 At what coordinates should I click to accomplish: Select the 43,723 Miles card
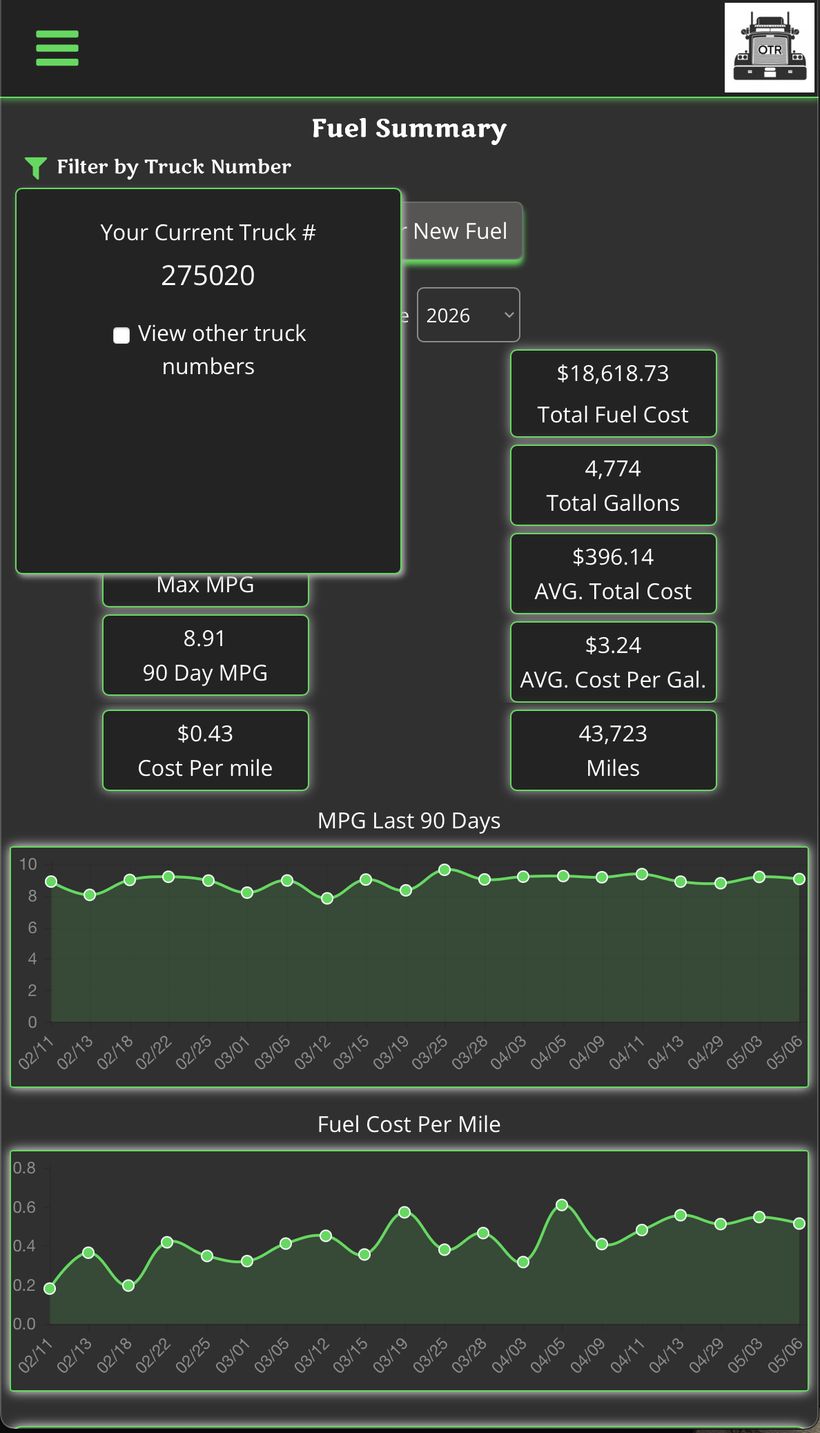point(613,750)
